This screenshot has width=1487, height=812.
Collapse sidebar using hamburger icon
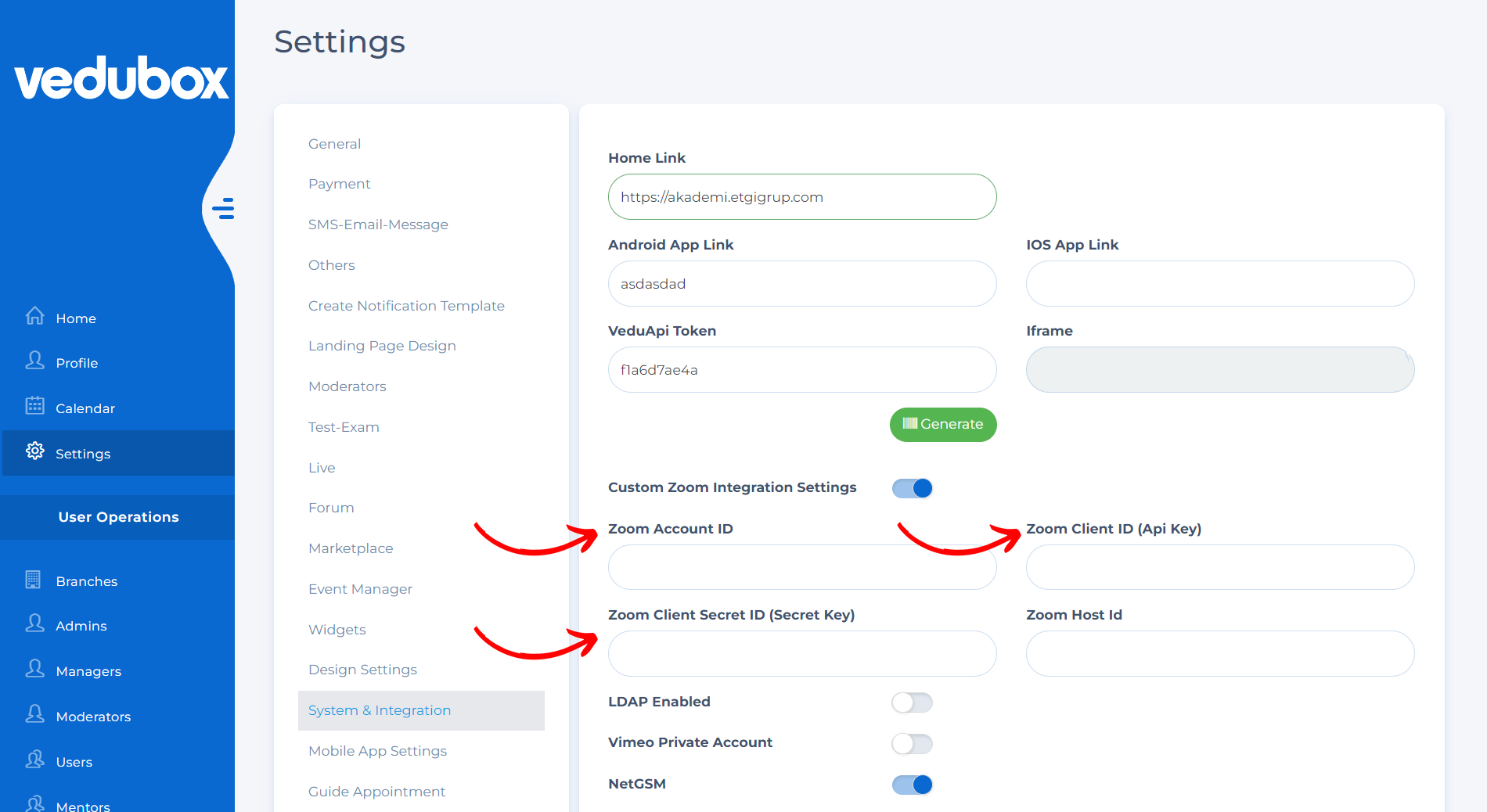click(224, 208)
